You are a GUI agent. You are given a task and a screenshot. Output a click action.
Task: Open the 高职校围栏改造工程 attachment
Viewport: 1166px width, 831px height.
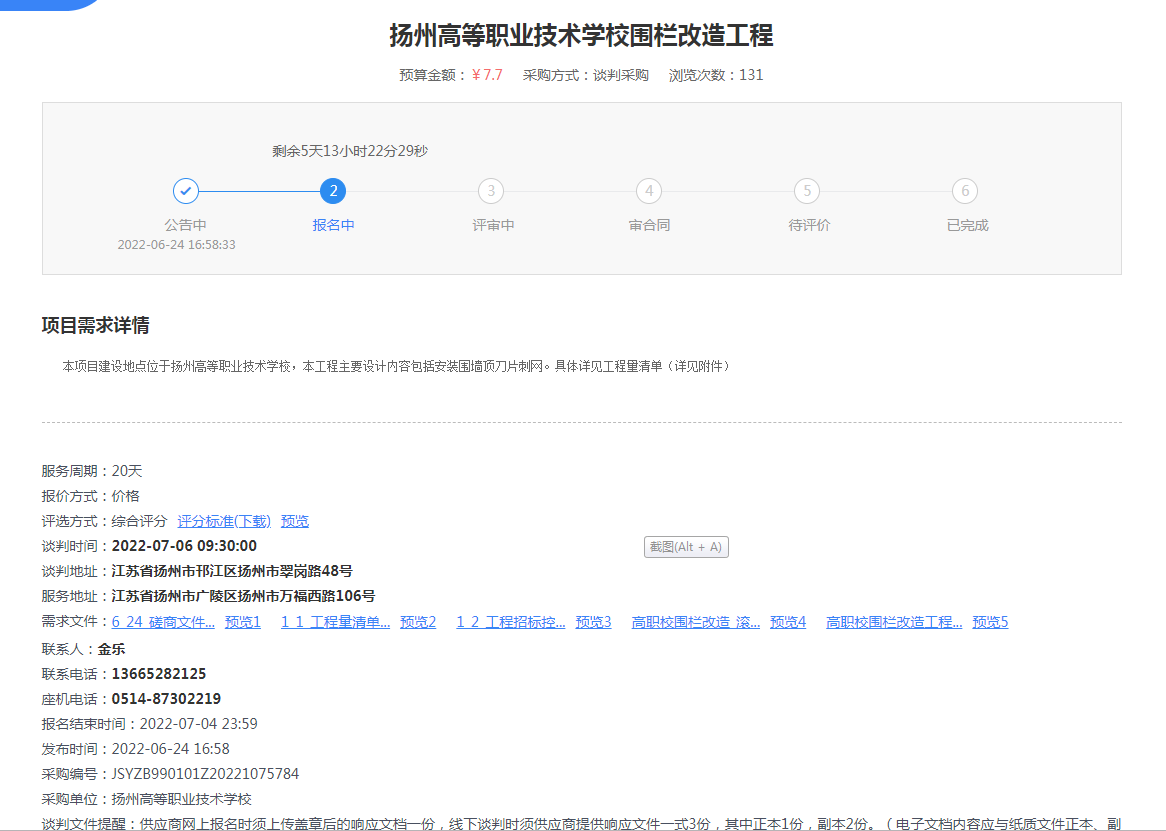894,622
